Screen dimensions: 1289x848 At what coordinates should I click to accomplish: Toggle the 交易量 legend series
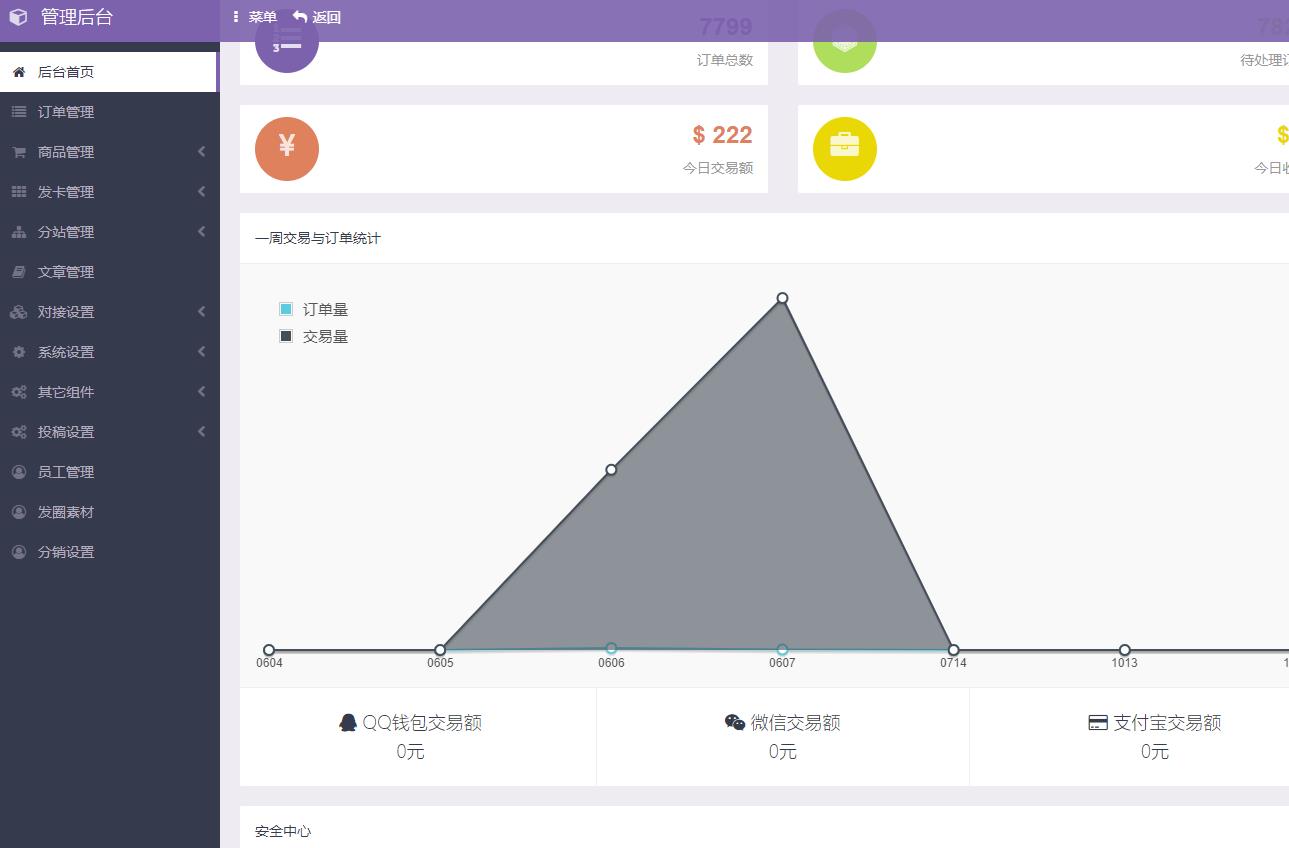pyautogui.click(x=325, y=337)
